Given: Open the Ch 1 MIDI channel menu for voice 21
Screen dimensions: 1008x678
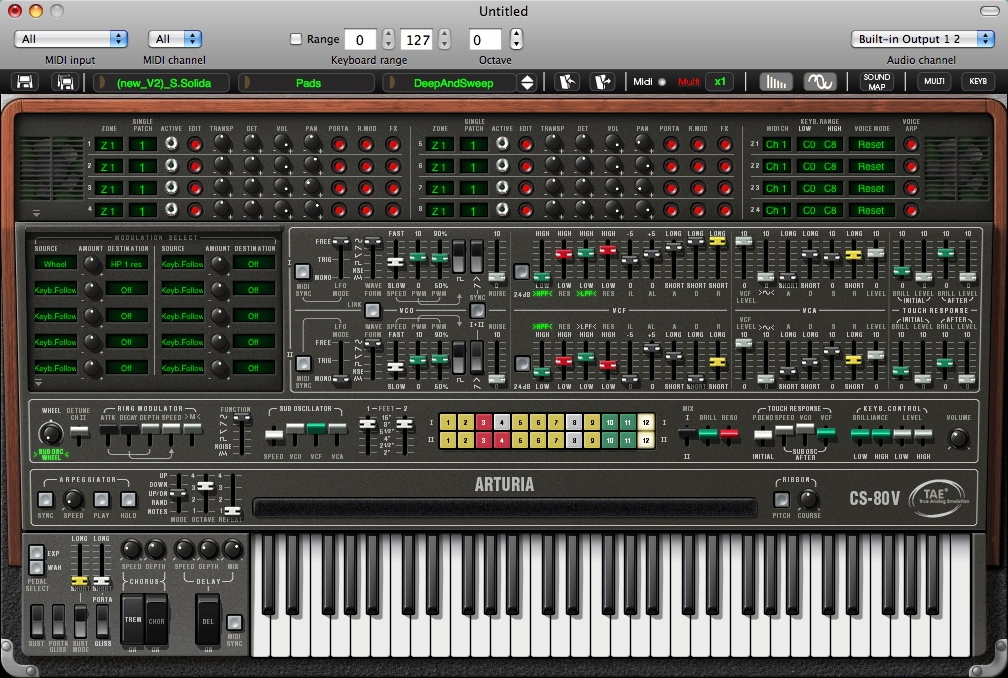Looking at the screenshot, I should 777,145.
